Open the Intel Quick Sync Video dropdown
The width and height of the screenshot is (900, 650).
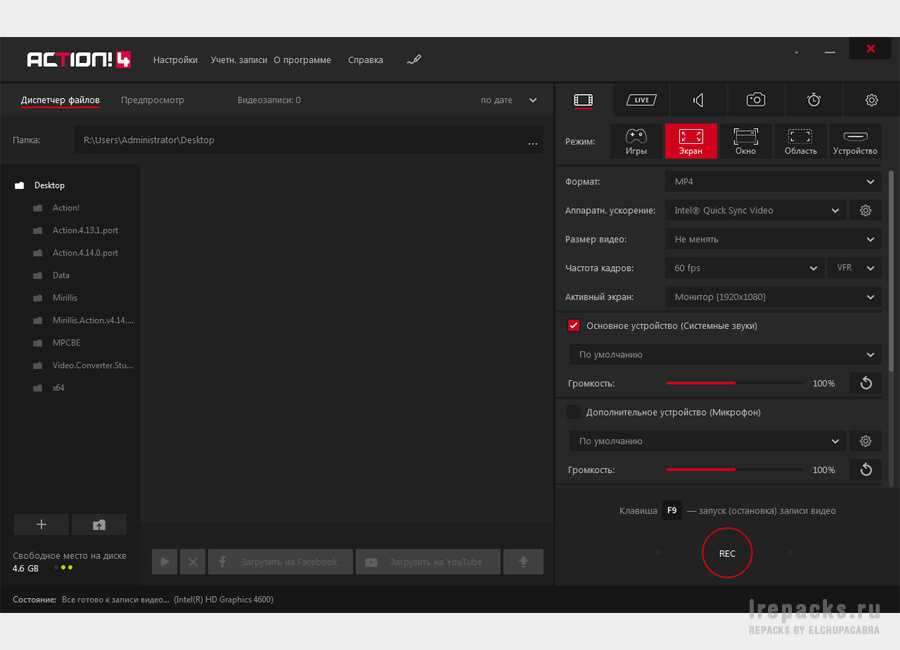[x=755, y=211]
